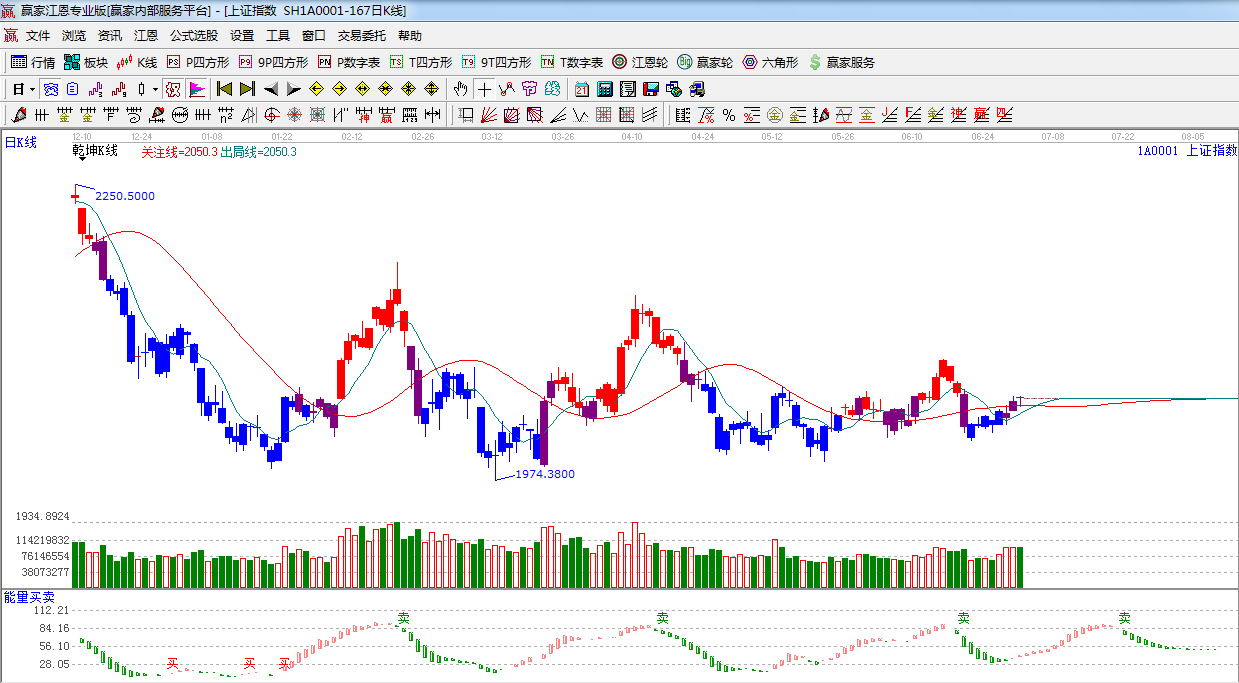This screenshot has width=1239, height=683.
Task: Click the 日K线 label on chart
Action: pos(21,143)
